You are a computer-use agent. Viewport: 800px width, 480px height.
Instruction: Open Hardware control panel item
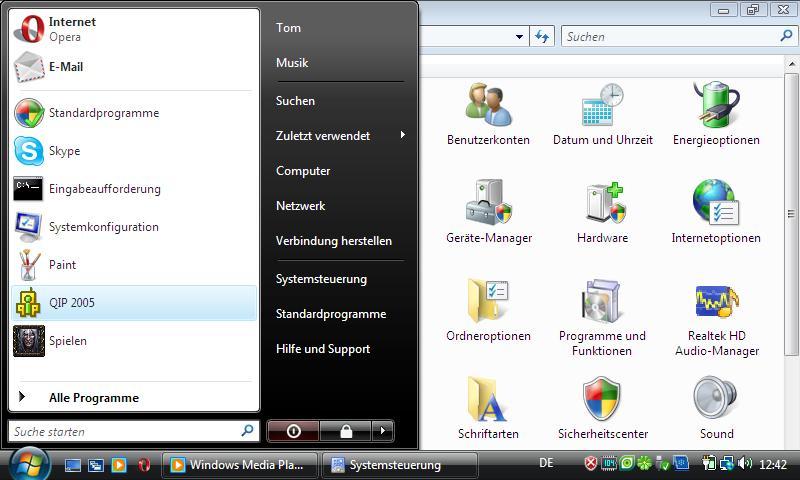click(x=603, y=212)
